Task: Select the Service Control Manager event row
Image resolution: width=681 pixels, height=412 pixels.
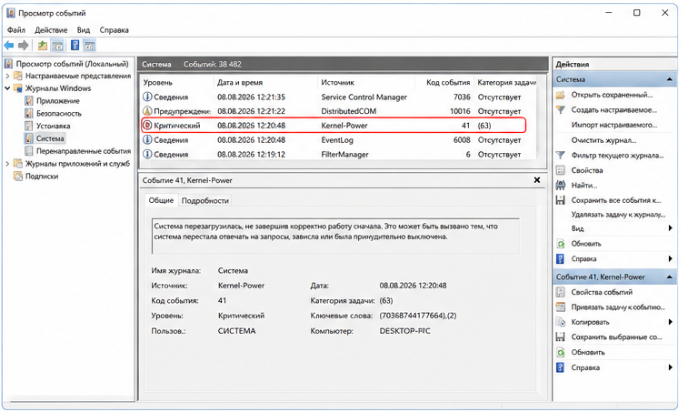Action: click(x=339, y=97)
